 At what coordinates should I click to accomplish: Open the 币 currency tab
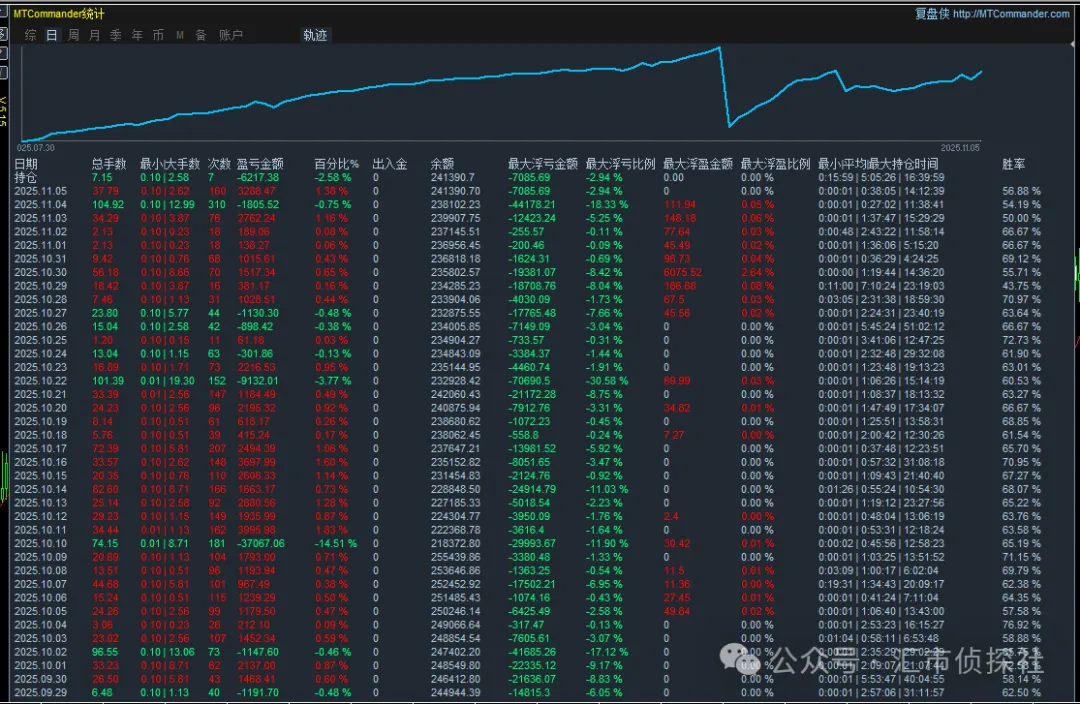[x=158, y=35]
